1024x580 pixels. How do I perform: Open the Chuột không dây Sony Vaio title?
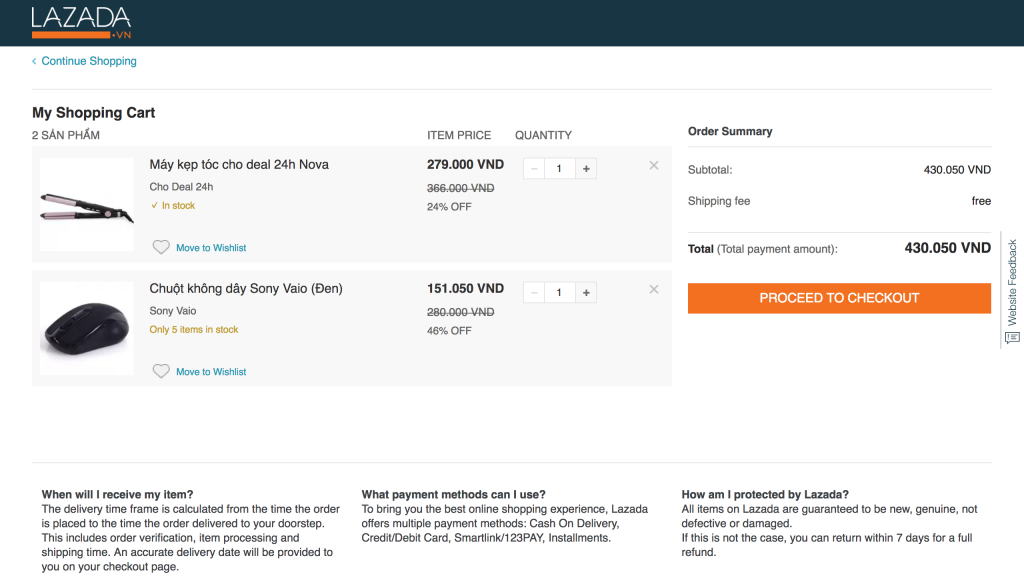tap(246, 289)
